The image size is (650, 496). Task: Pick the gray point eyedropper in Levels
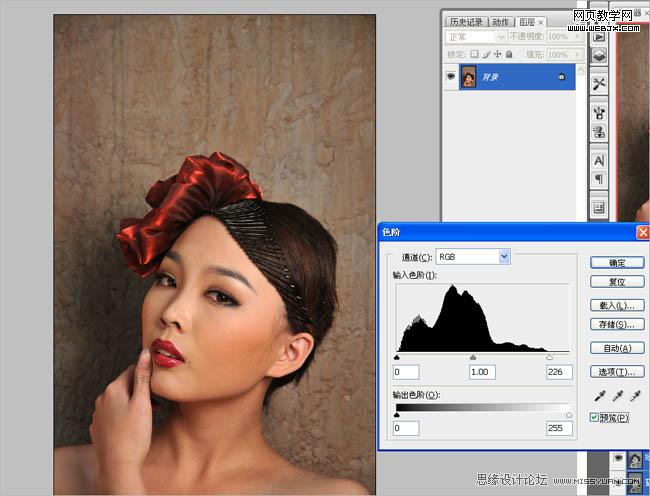click(614, 397)
